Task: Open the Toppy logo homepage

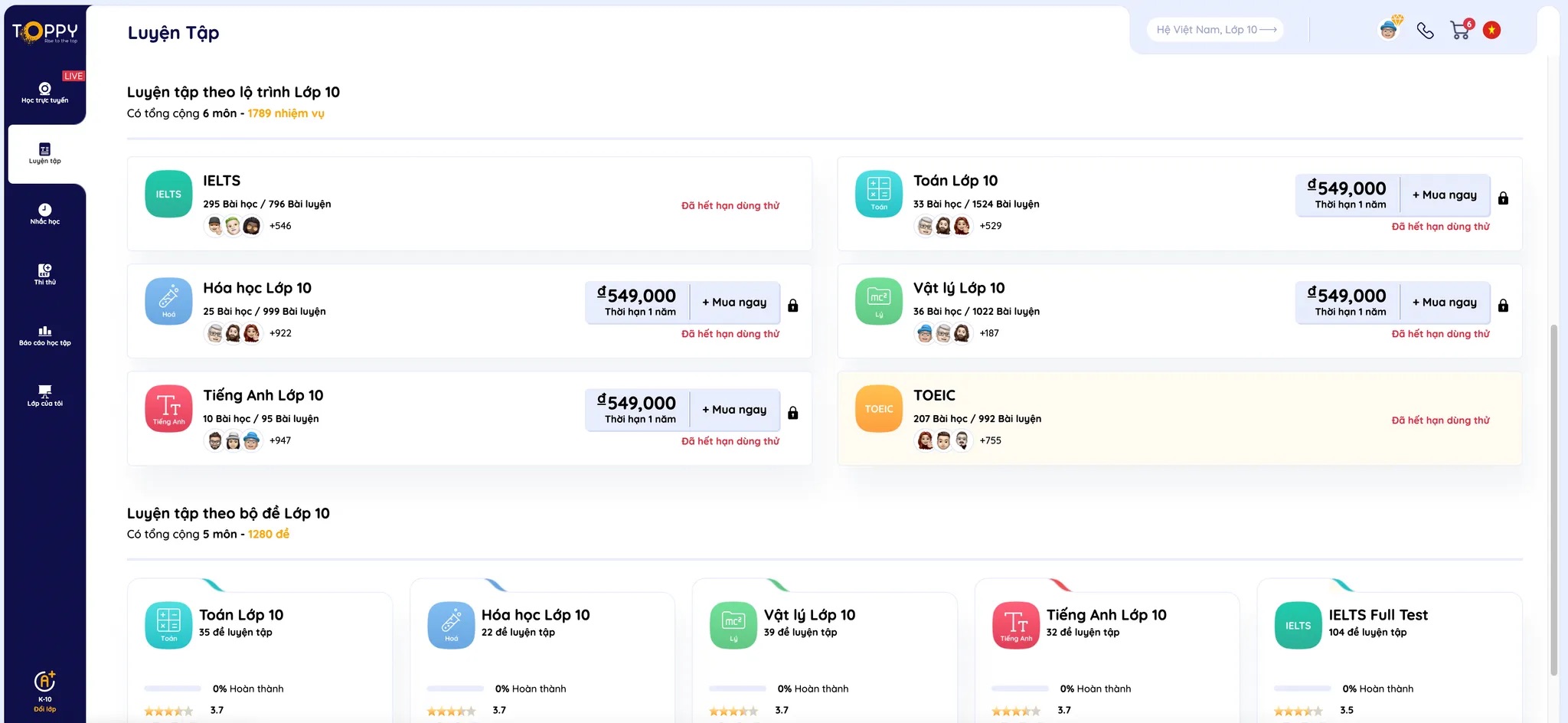Action: (46, 31)
